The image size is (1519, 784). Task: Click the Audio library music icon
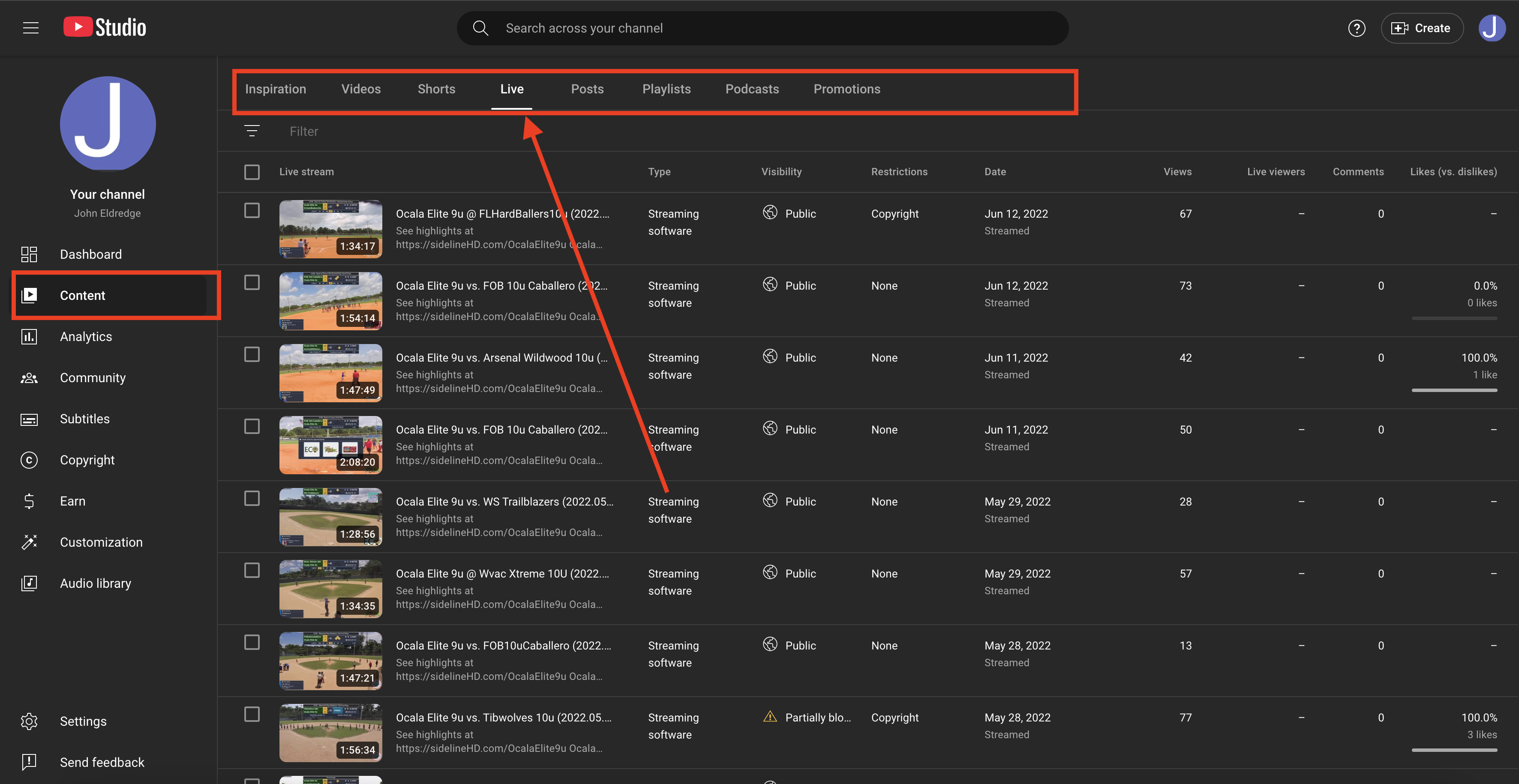pyautogui.click(x=29, y=583)
